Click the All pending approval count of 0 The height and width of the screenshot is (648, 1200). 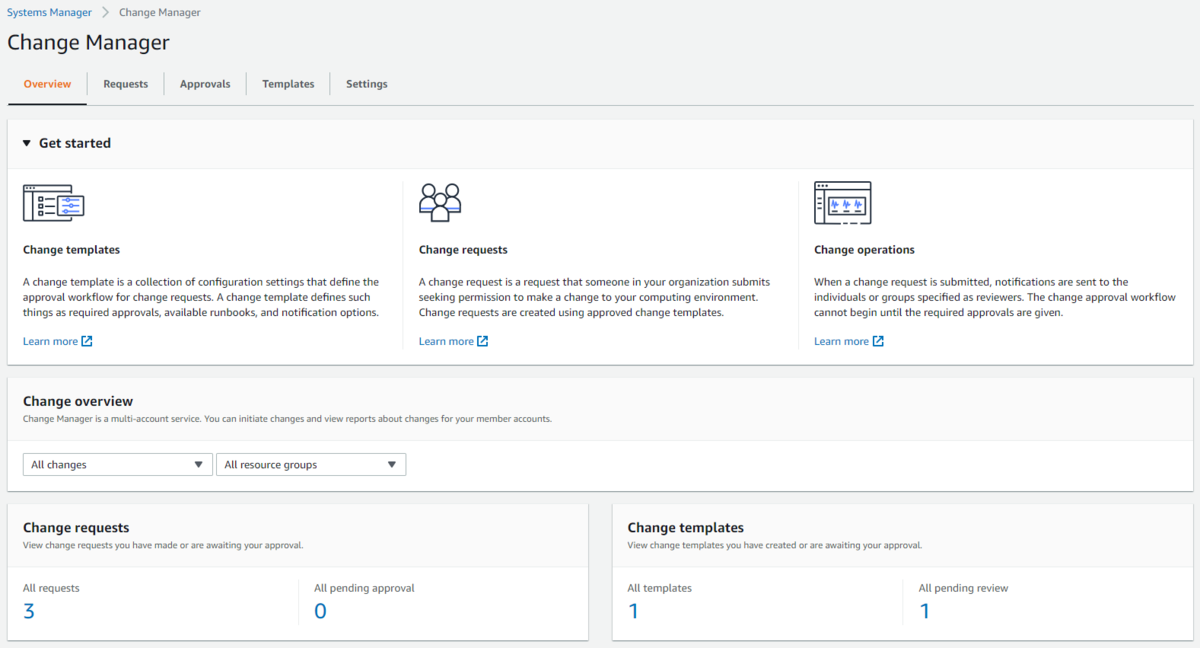[x=320, y=610]
